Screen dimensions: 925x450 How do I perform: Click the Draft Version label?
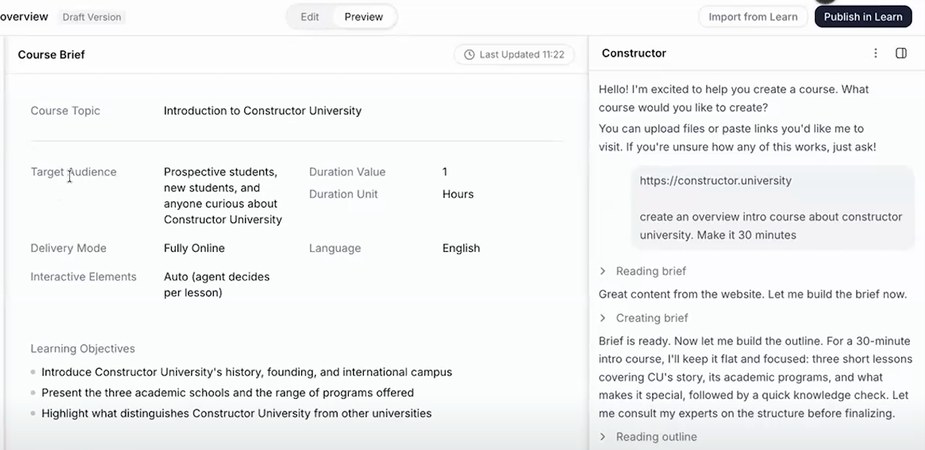[x=91, y=17]
